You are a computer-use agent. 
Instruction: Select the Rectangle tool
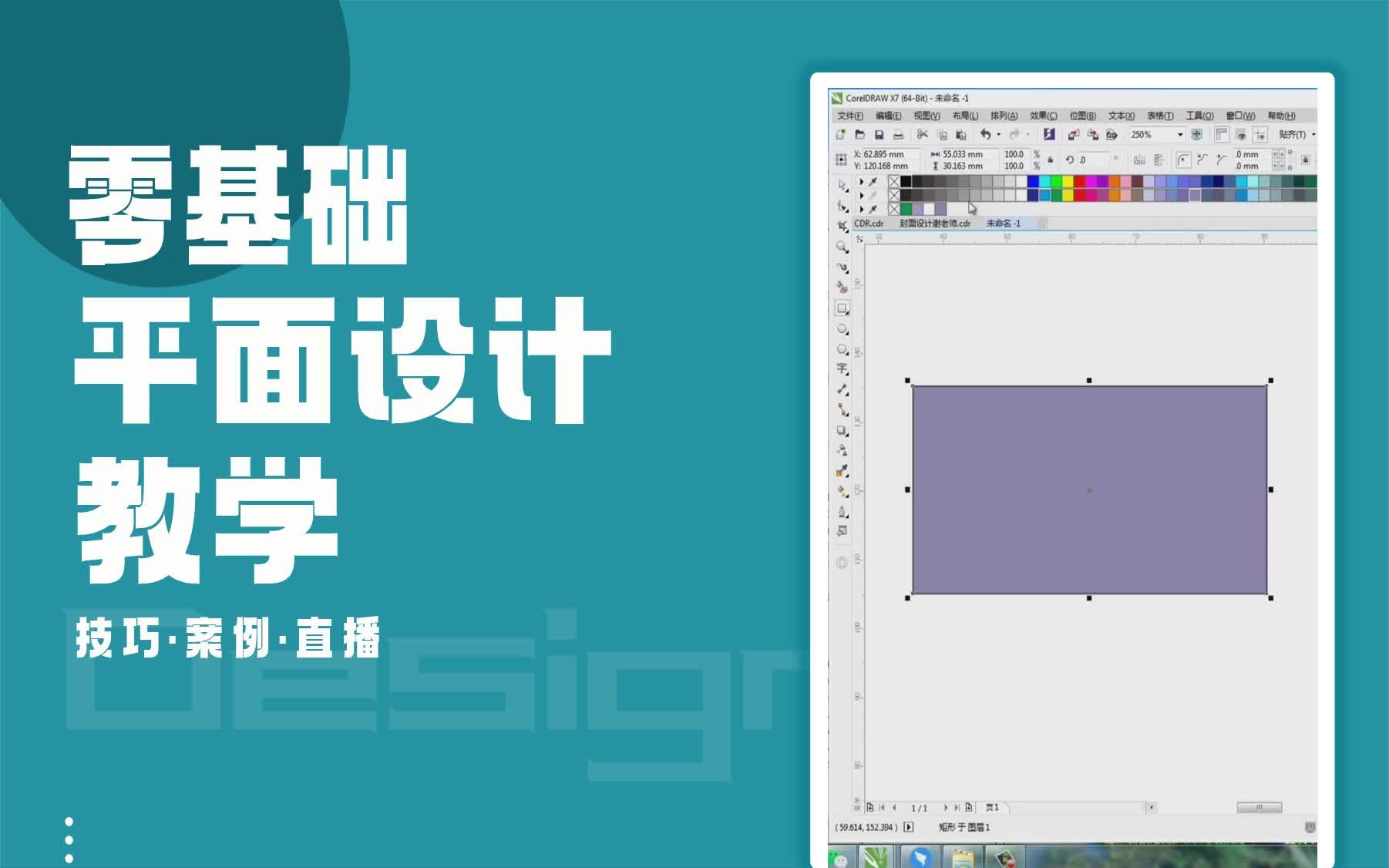coord(842,308)
